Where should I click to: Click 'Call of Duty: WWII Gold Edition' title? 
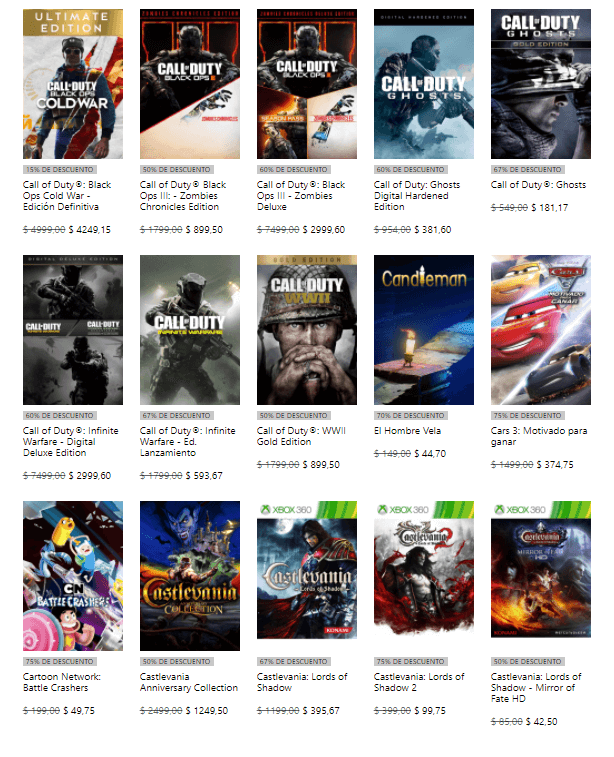pyautogui.click(x=301, y=436)
